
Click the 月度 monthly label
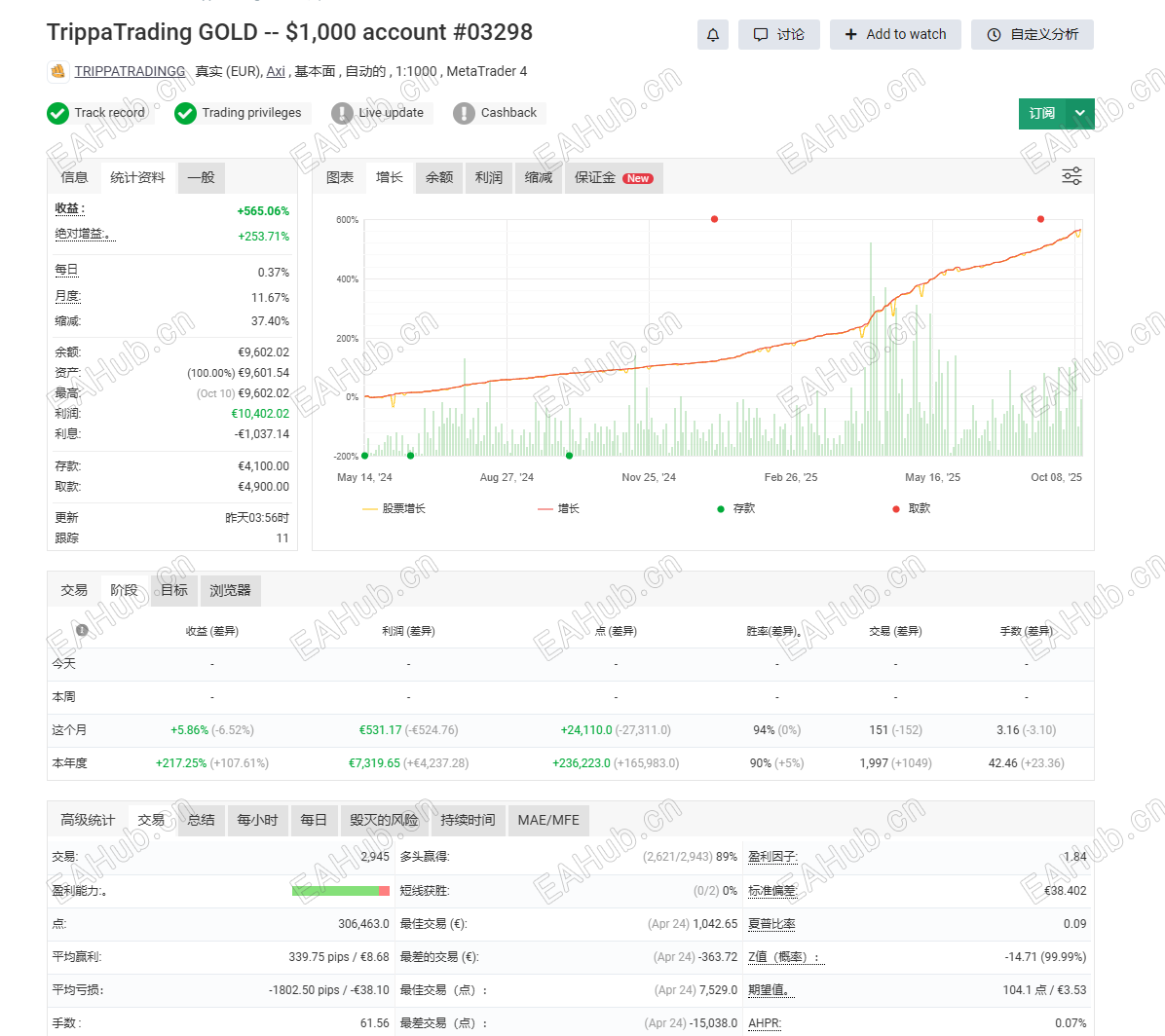point(68,296)
